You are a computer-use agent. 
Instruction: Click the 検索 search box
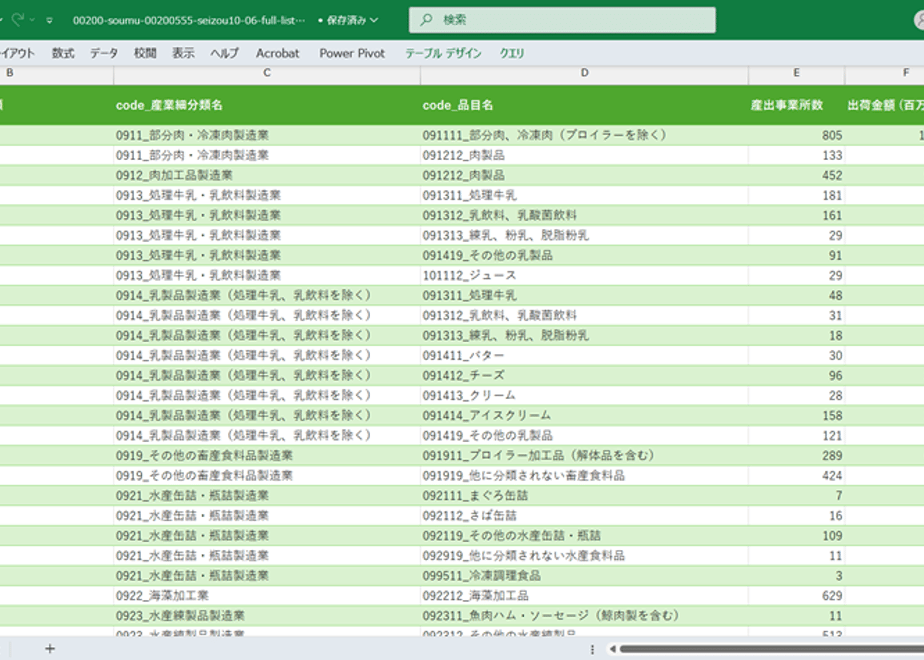pyautogui.click(x=562, y=20)
